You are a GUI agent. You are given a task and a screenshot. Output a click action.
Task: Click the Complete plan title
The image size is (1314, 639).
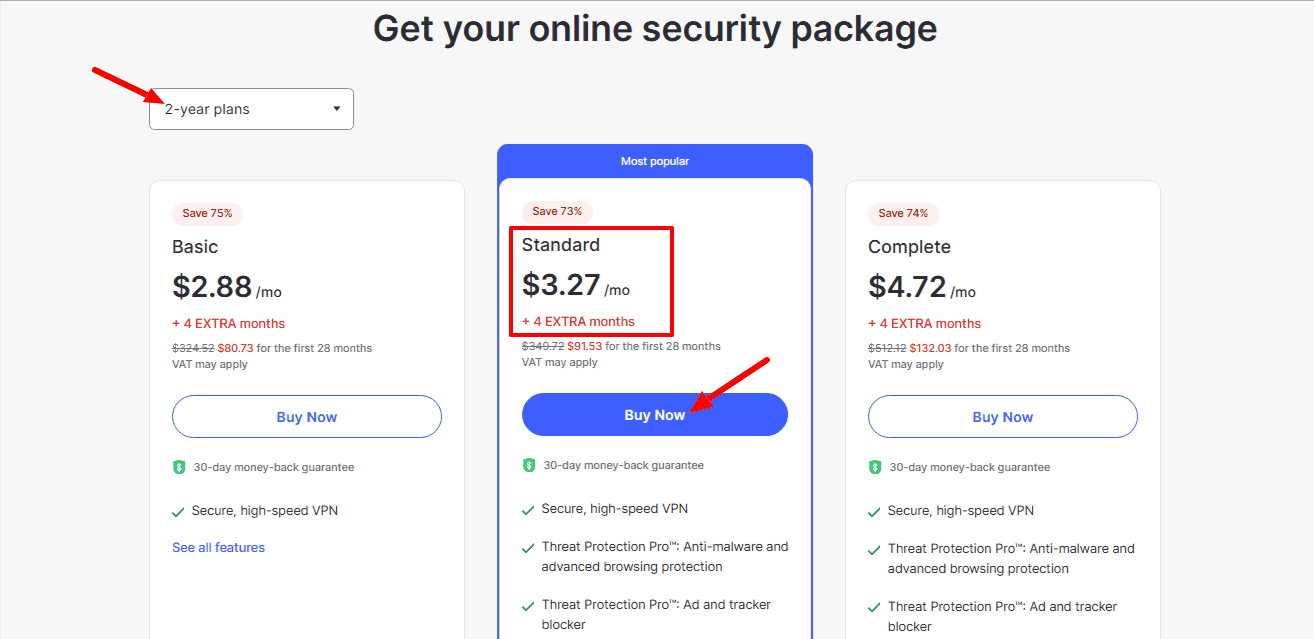click(909, 247)
